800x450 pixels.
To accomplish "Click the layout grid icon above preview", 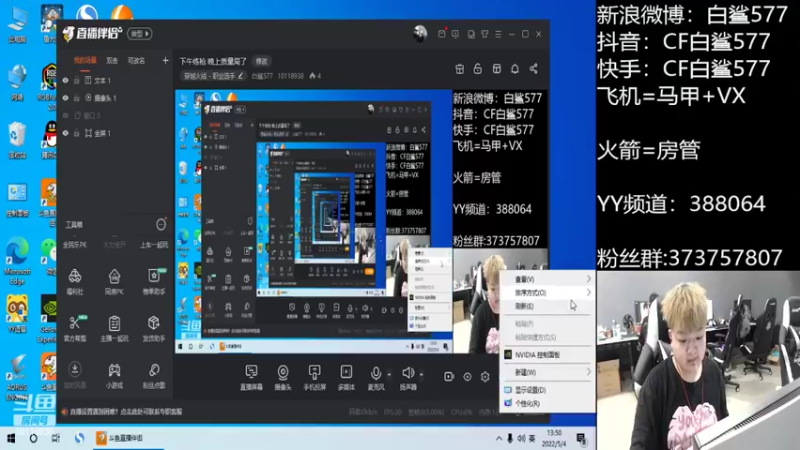I will pyautogui.click(x=496, y=69).
